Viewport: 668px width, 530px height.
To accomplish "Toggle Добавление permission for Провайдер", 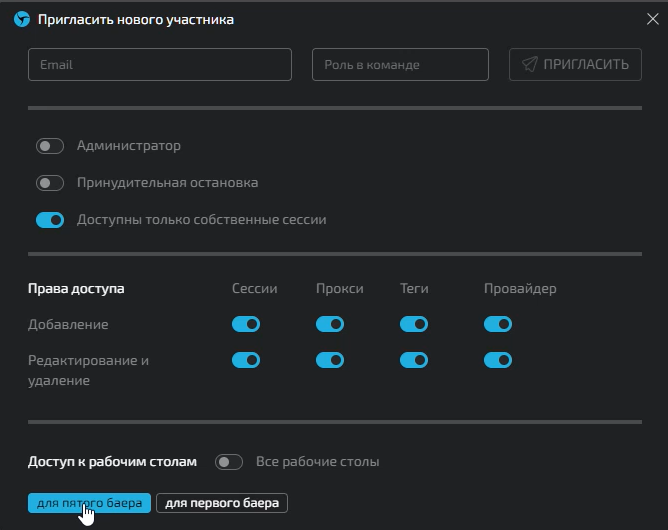I will coord(498,324).
